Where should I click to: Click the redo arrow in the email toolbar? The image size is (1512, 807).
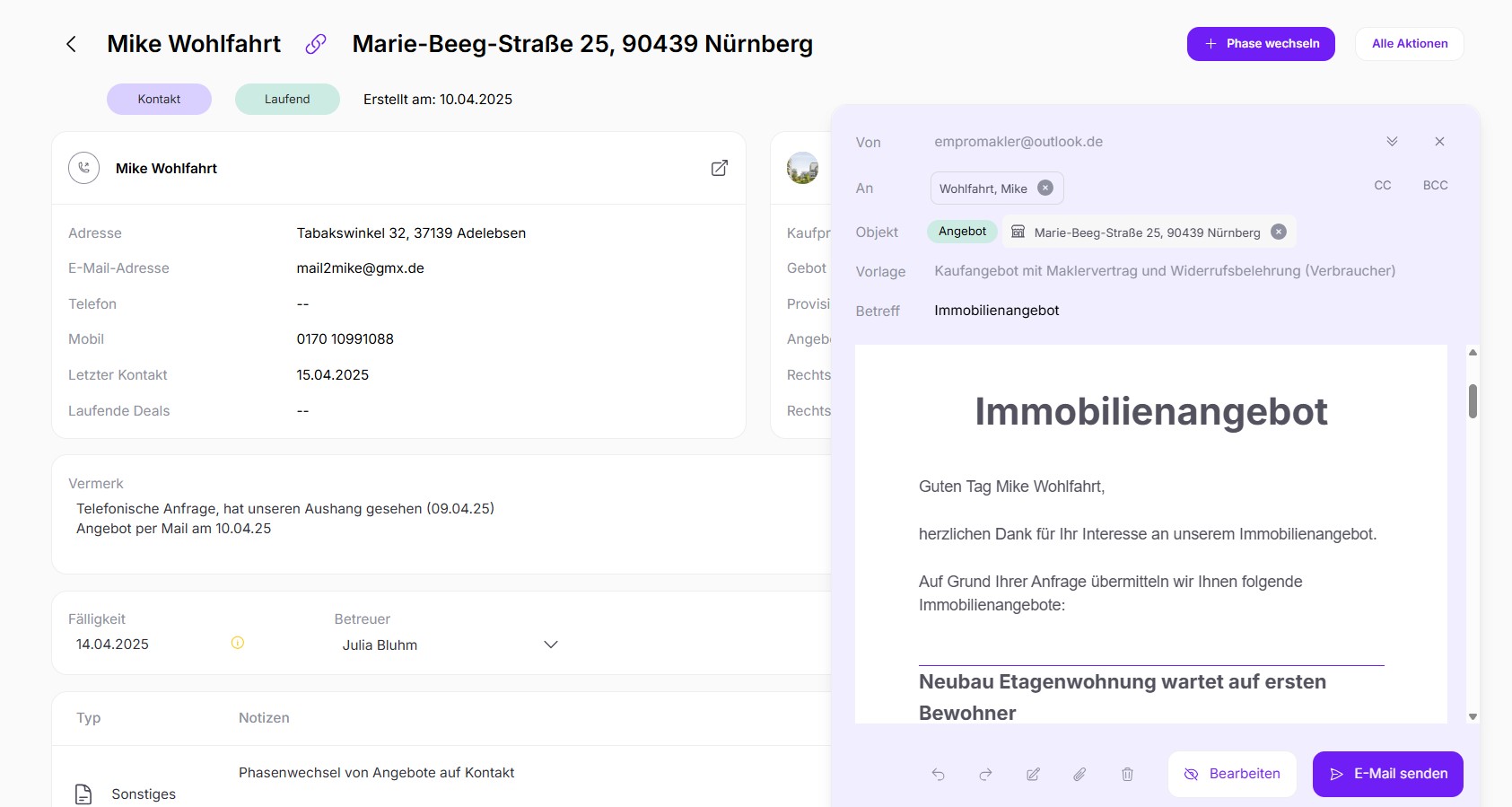click(985, 774)
